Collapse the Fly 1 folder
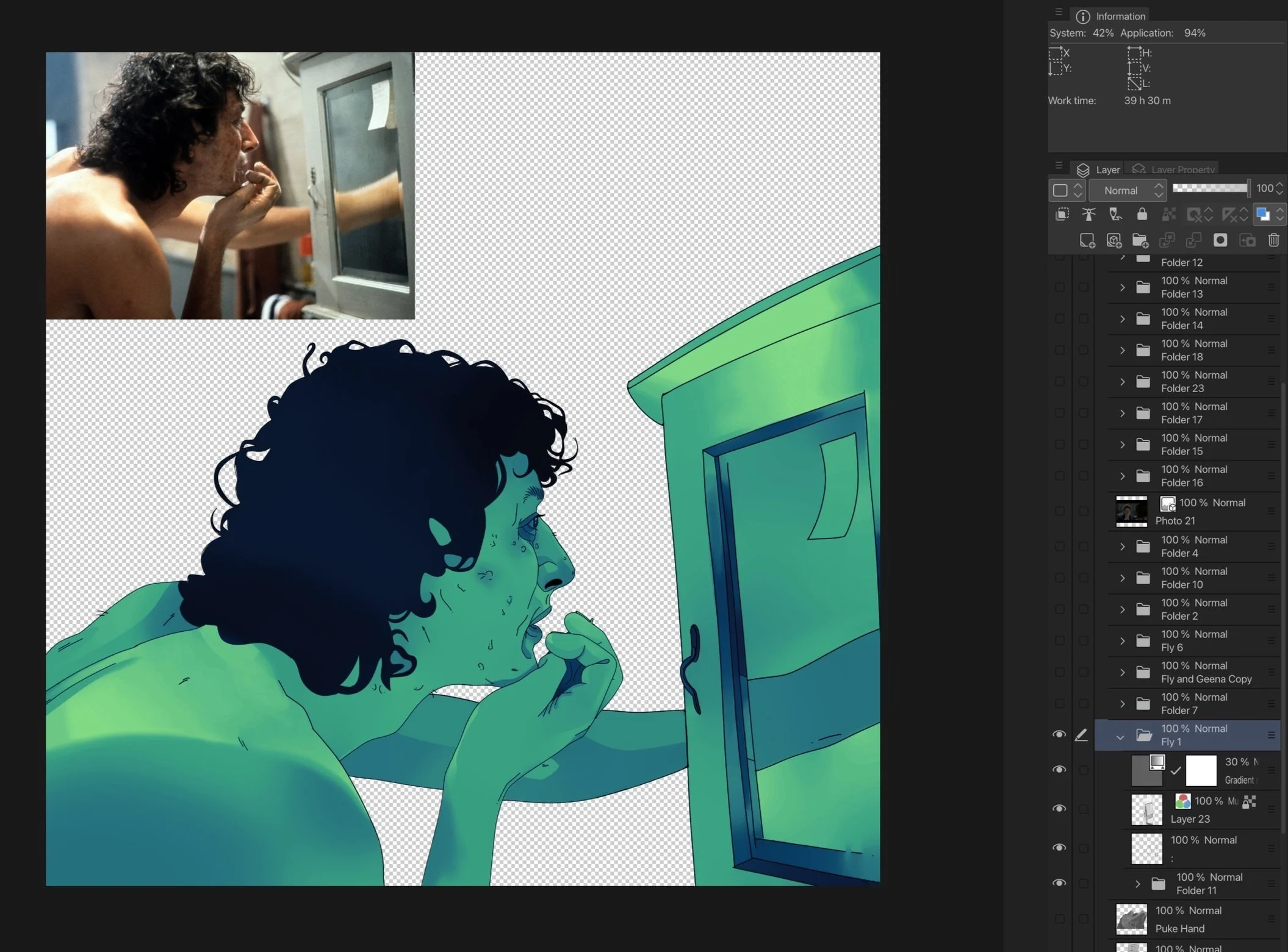This screenshot has height=952, width=1288. pos(1120,737)
